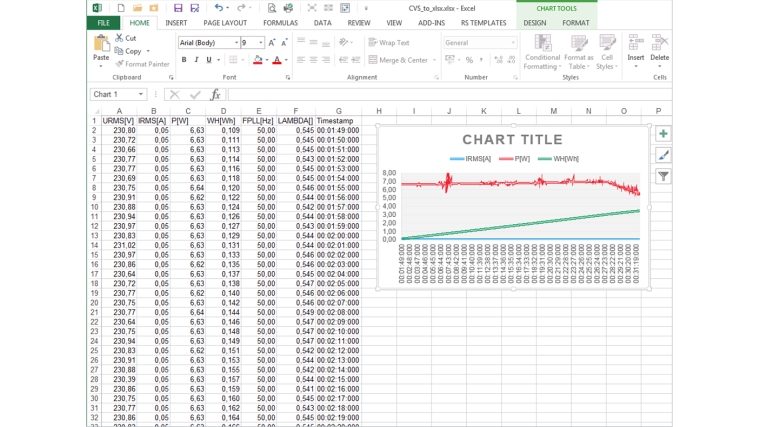The width and height of the screenshot is (760, 427).
Task: Click the red font color swatch
Action: (x=277, y=61)
